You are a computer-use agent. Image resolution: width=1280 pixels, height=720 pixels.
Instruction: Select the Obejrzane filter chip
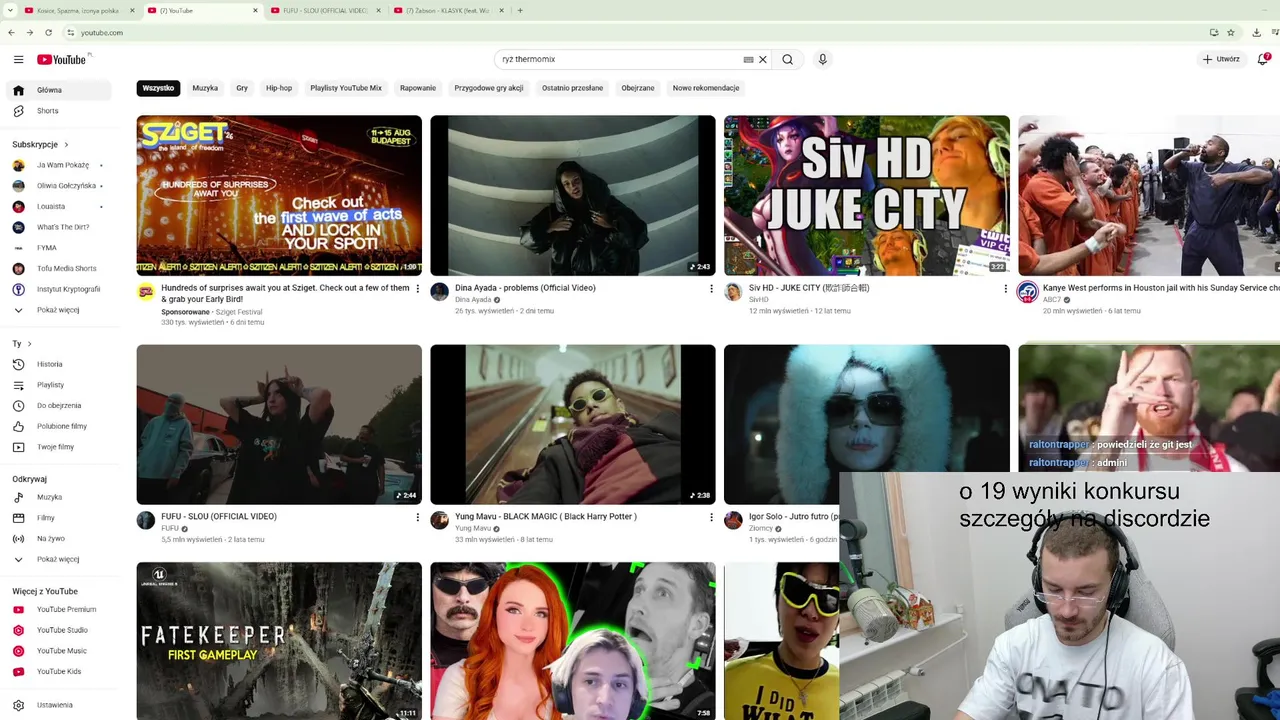638,88
